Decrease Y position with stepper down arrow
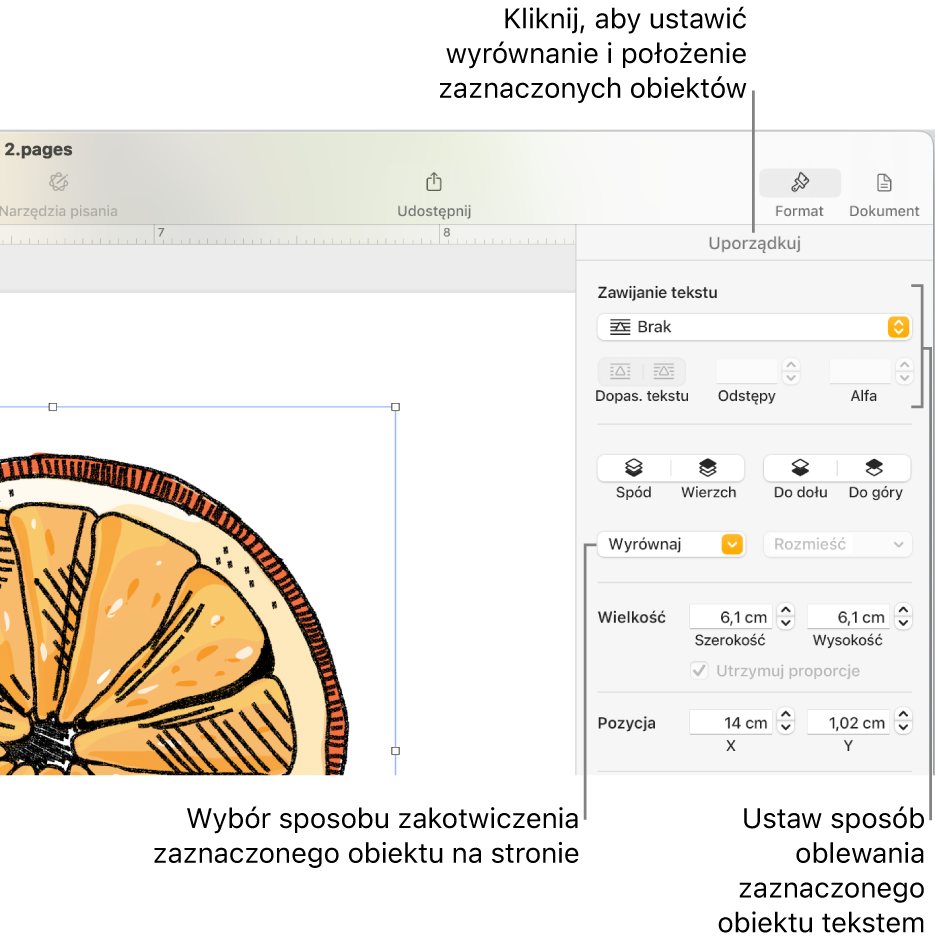Viewport: 935px width, 948px height. point(903,728)
